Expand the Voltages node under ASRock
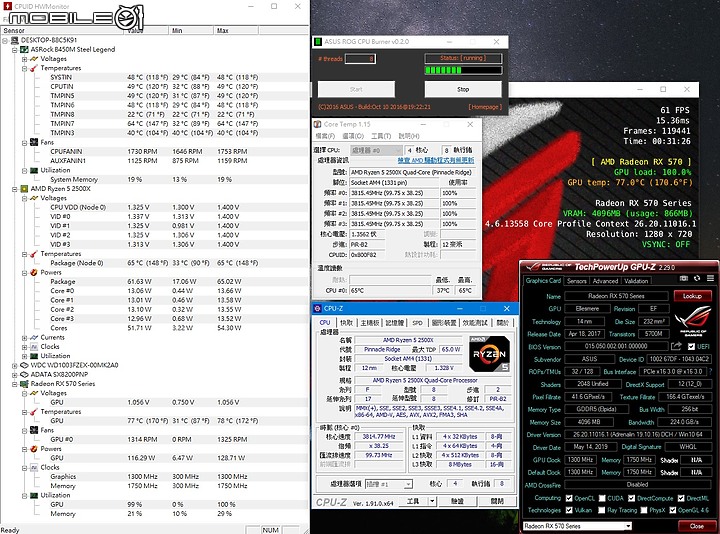 pos(24,59)
